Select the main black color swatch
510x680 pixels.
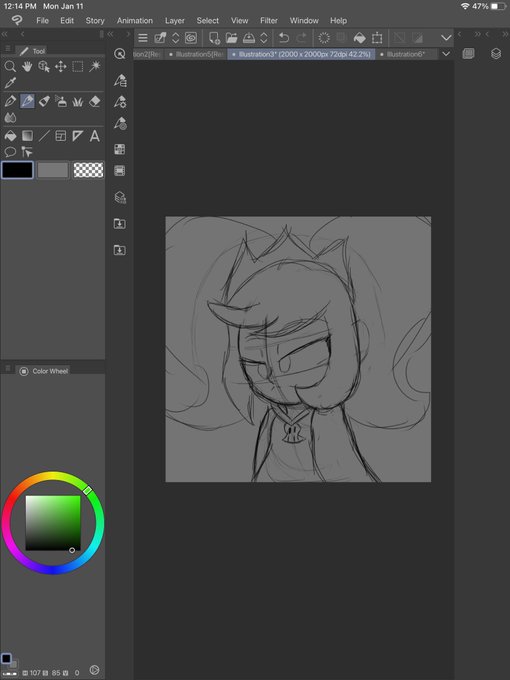[x=17, y=170]
